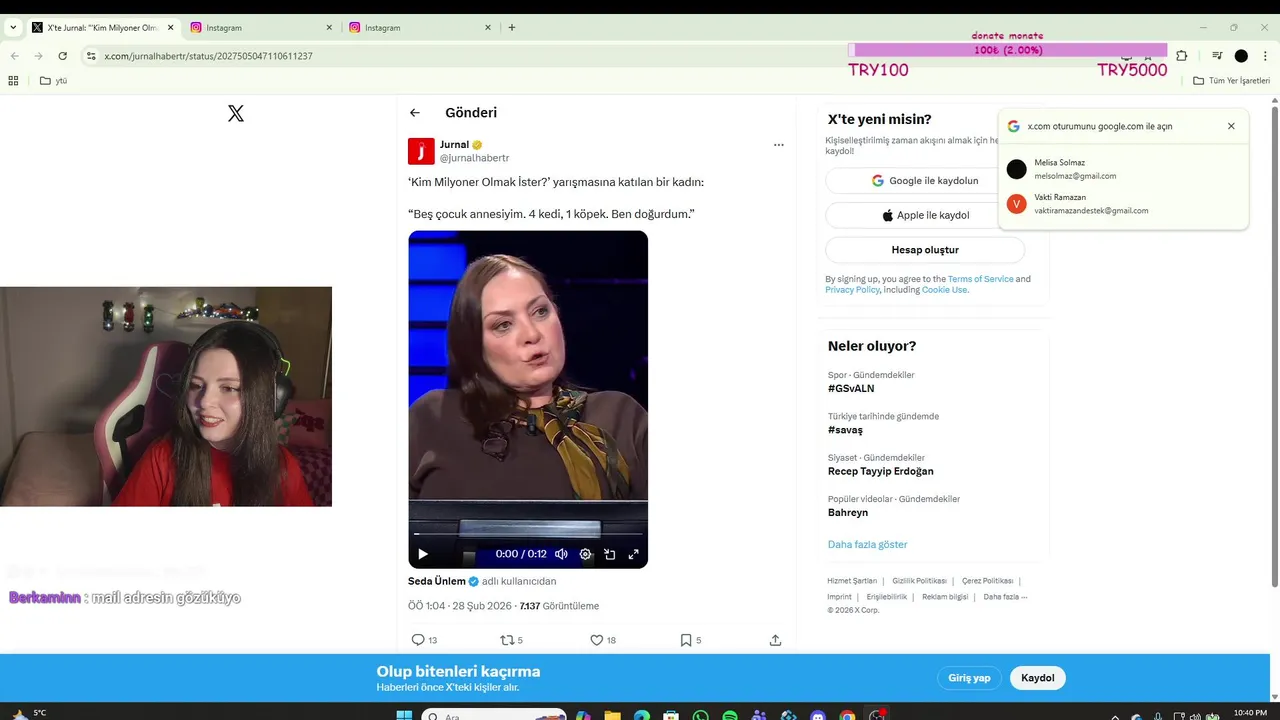Open the #GSvALN trending topic
The height and width of the screenshot is (720, 1280).
(851, 389)
